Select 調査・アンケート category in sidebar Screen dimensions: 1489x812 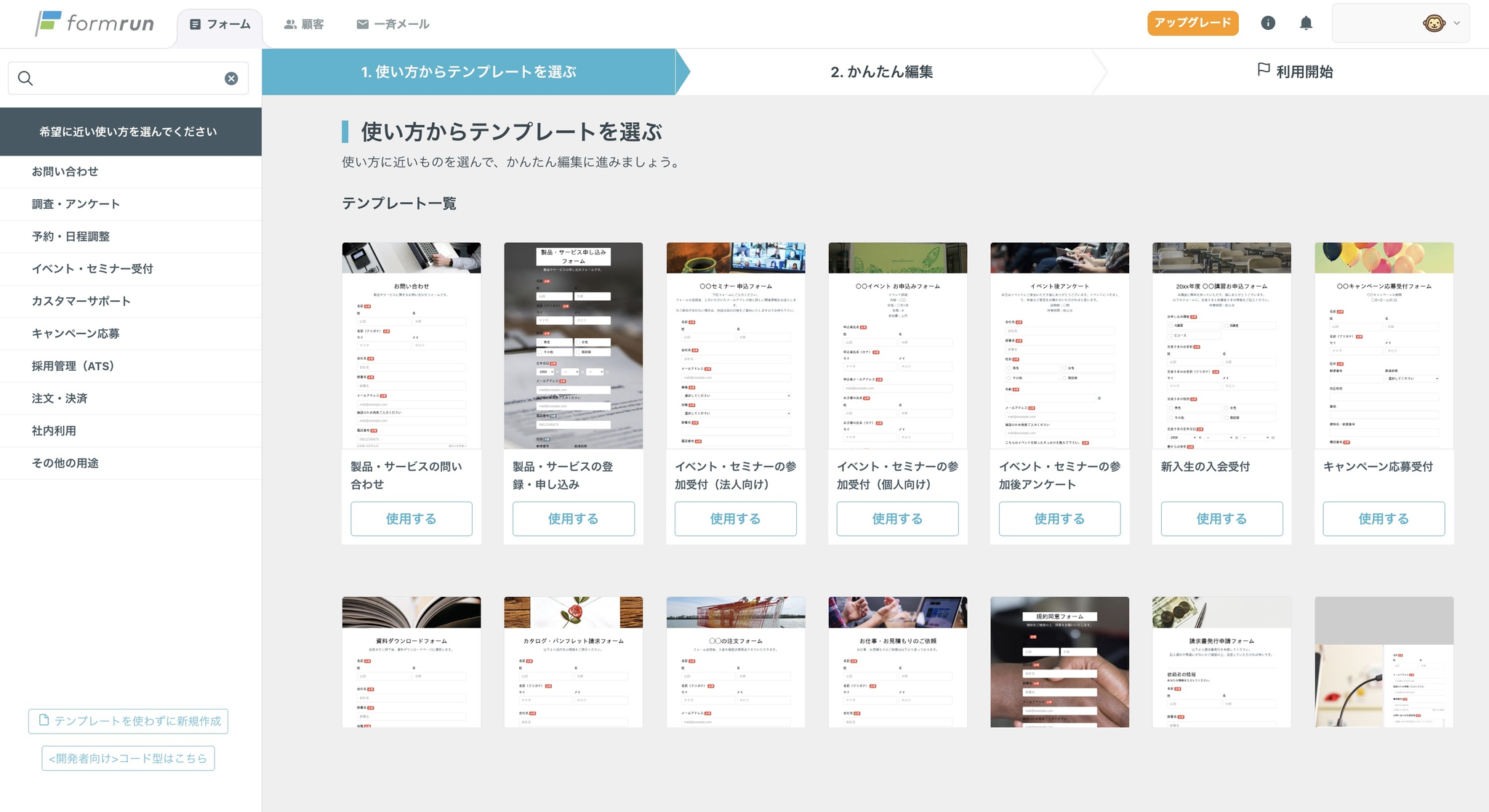[x=76, y=204]
